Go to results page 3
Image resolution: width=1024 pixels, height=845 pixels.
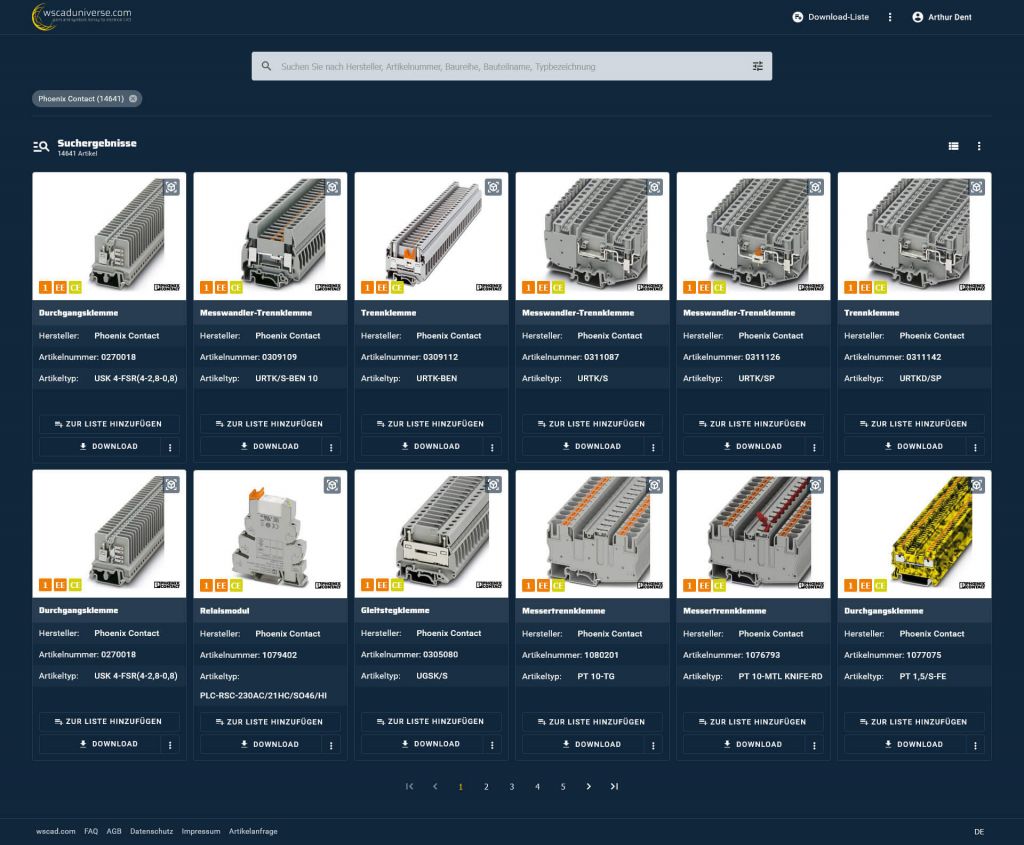click(x=511, y=786)
